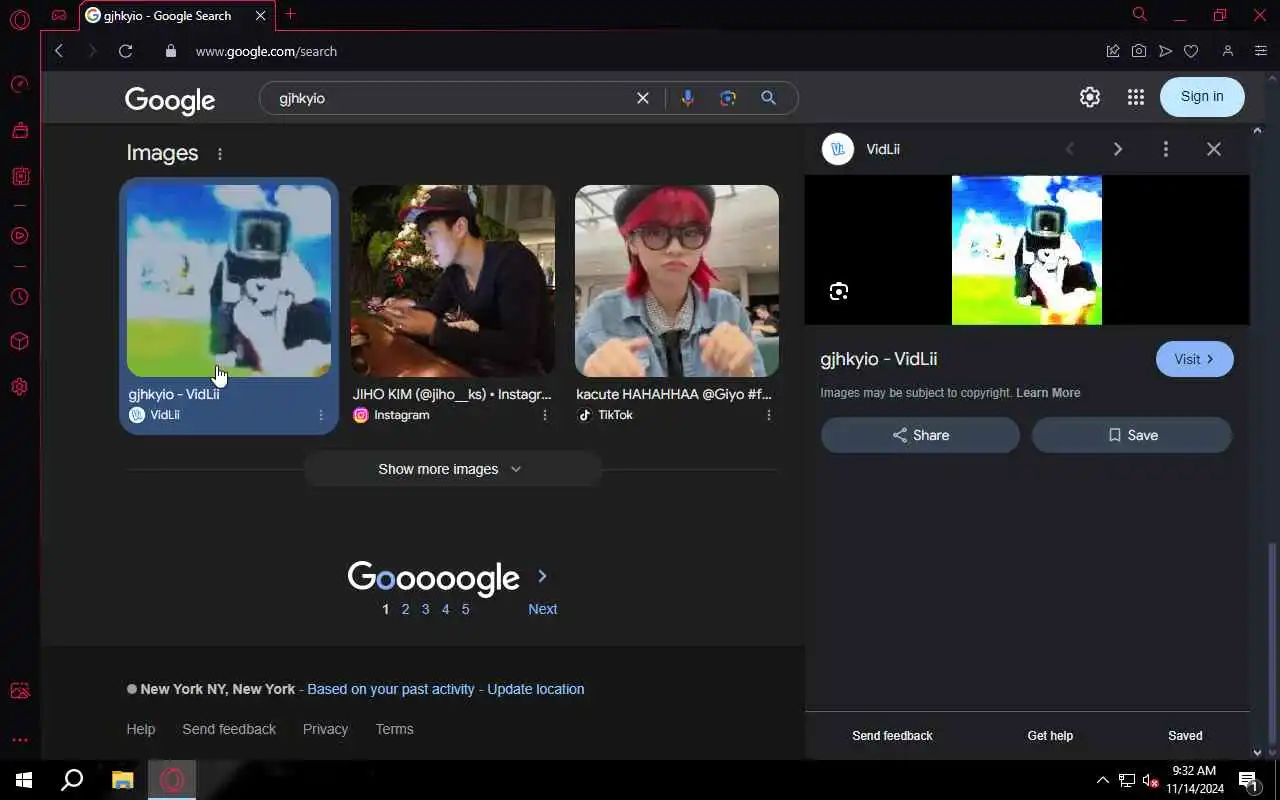Click the arrow beside the Goooogle pagination logo
The image size is (1280, 800).
point(542,576)
